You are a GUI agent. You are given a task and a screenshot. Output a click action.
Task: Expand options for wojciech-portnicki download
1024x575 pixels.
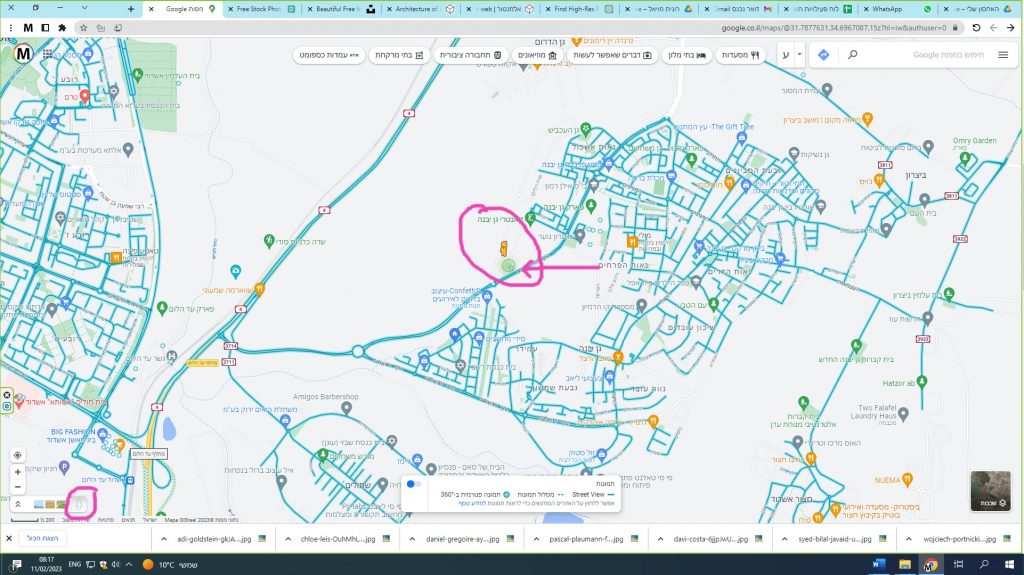908,539
